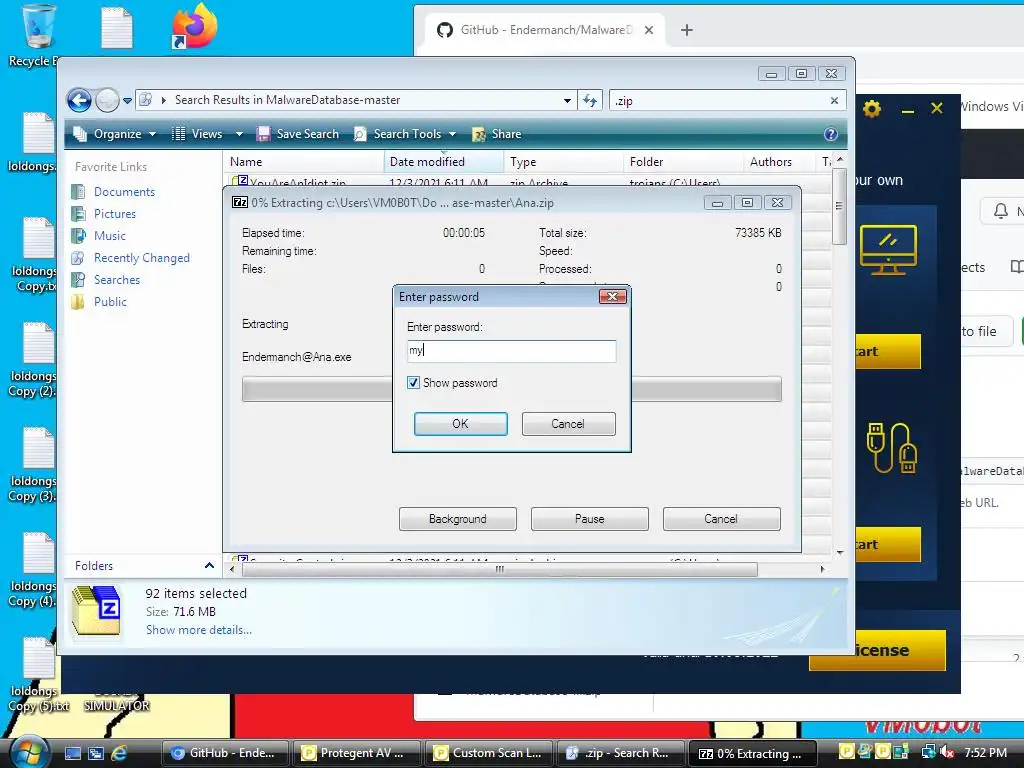Sort by Folder column header

[683, 161]
